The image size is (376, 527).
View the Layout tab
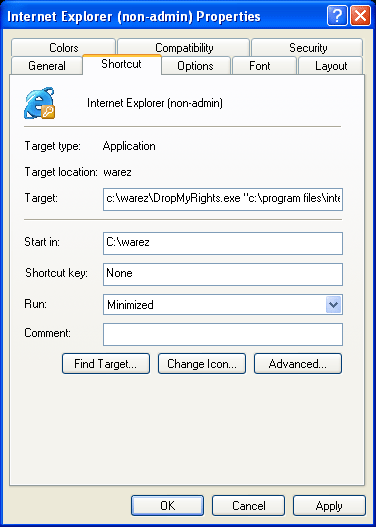tap(331, 66)
